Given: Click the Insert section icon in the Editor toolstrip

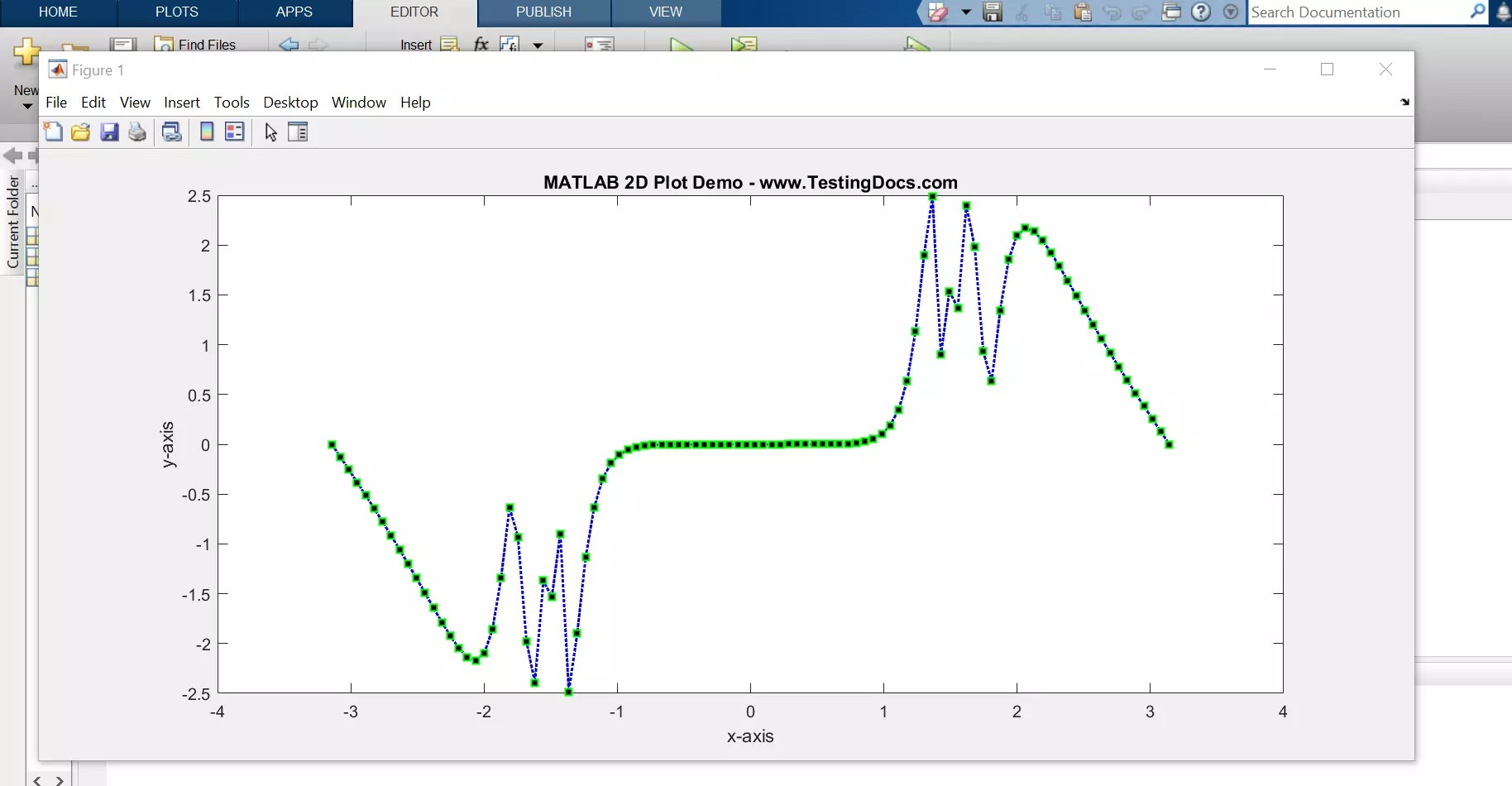Looking at the screenshot, I should [x=449, y=44].
